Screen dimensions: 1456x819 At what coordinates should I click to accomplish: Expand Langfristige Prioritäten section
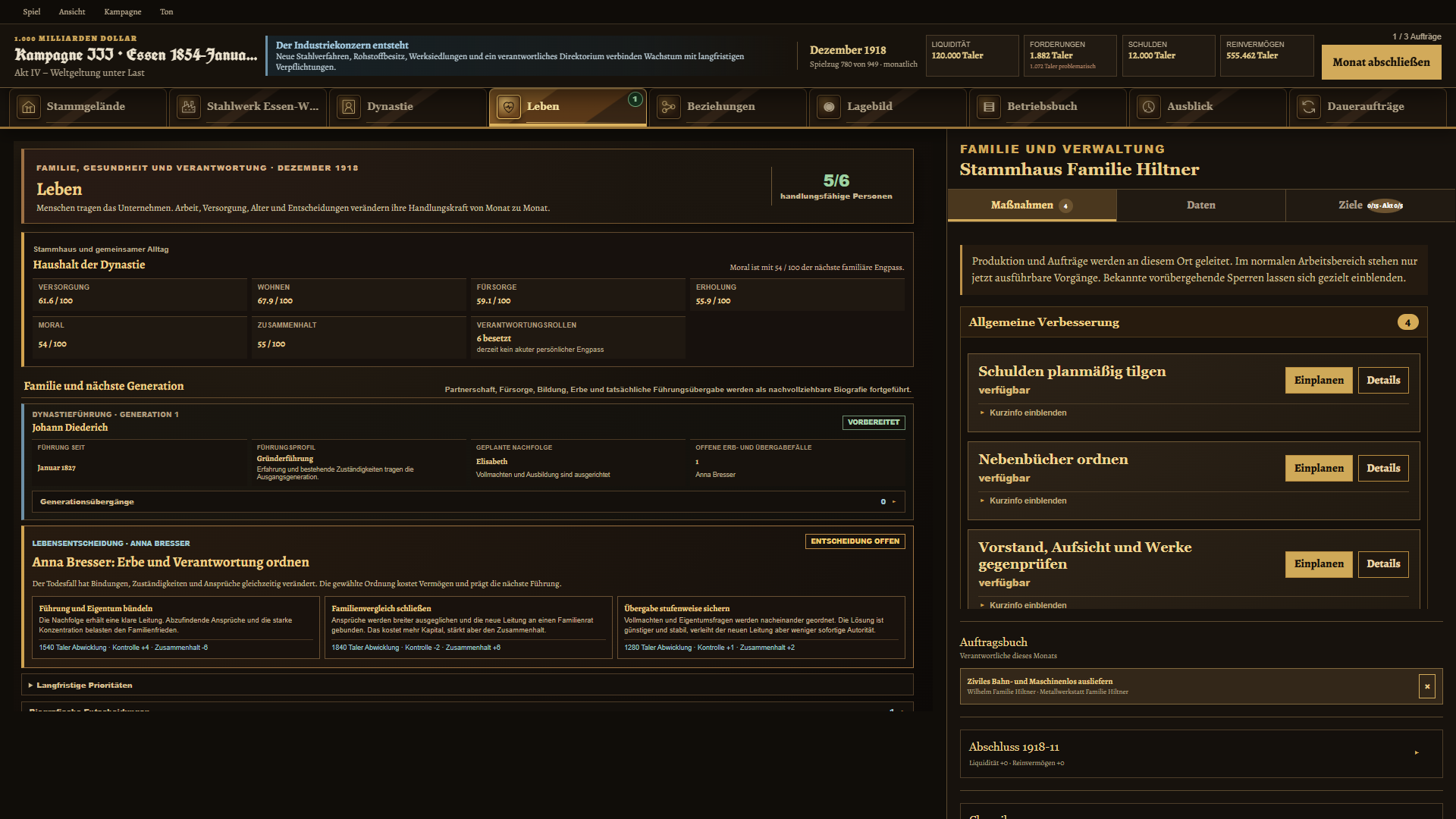467,685
